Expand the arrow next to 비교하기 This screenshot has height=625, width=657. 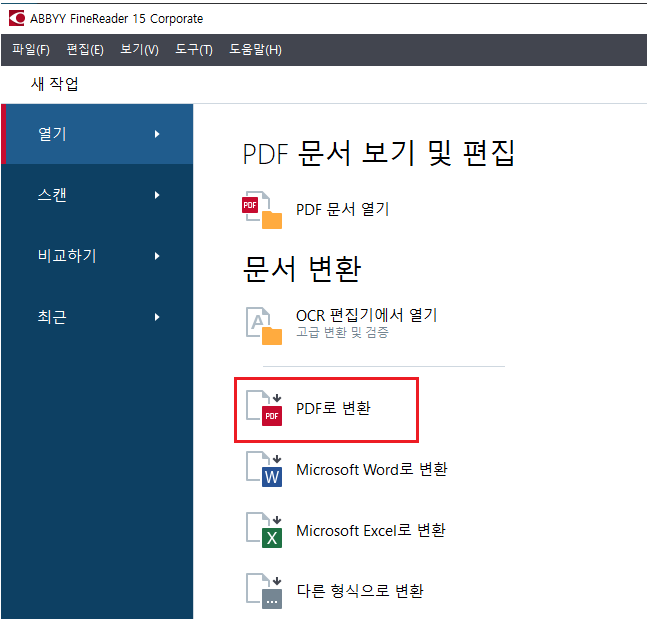[157, 256]
